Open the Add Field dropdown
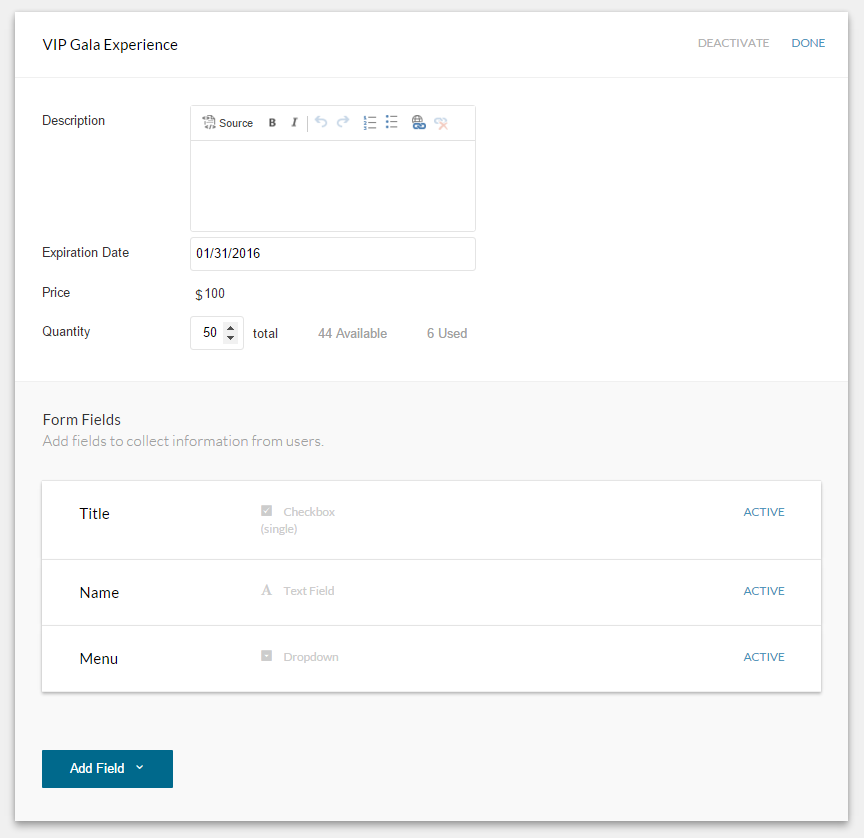 click(107, 769)
